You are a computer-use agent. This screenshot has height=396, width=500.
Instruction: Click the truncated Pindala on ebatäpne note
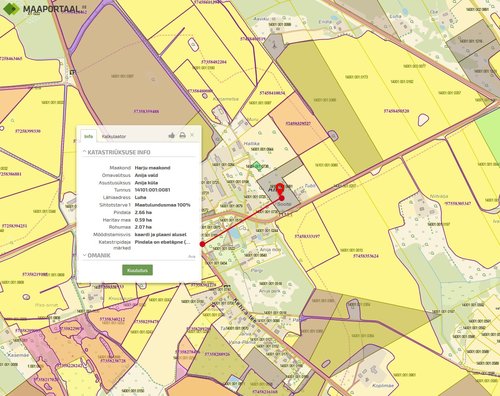pyautogui.click(x=163, y=242)
